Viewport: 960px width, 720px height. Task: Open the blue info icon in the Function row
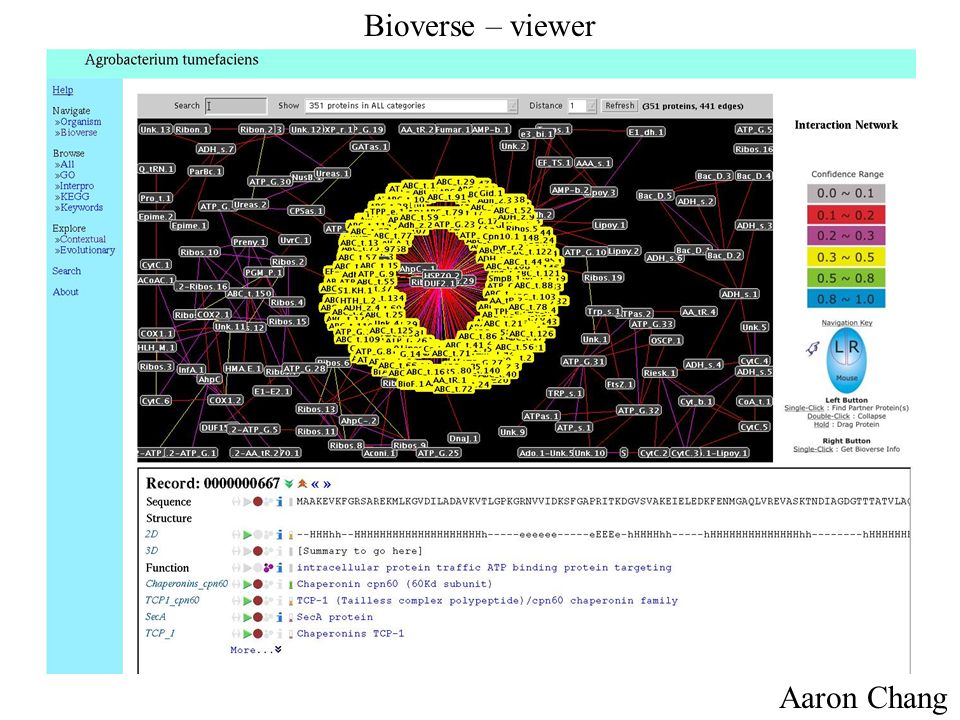click(279, 568)
